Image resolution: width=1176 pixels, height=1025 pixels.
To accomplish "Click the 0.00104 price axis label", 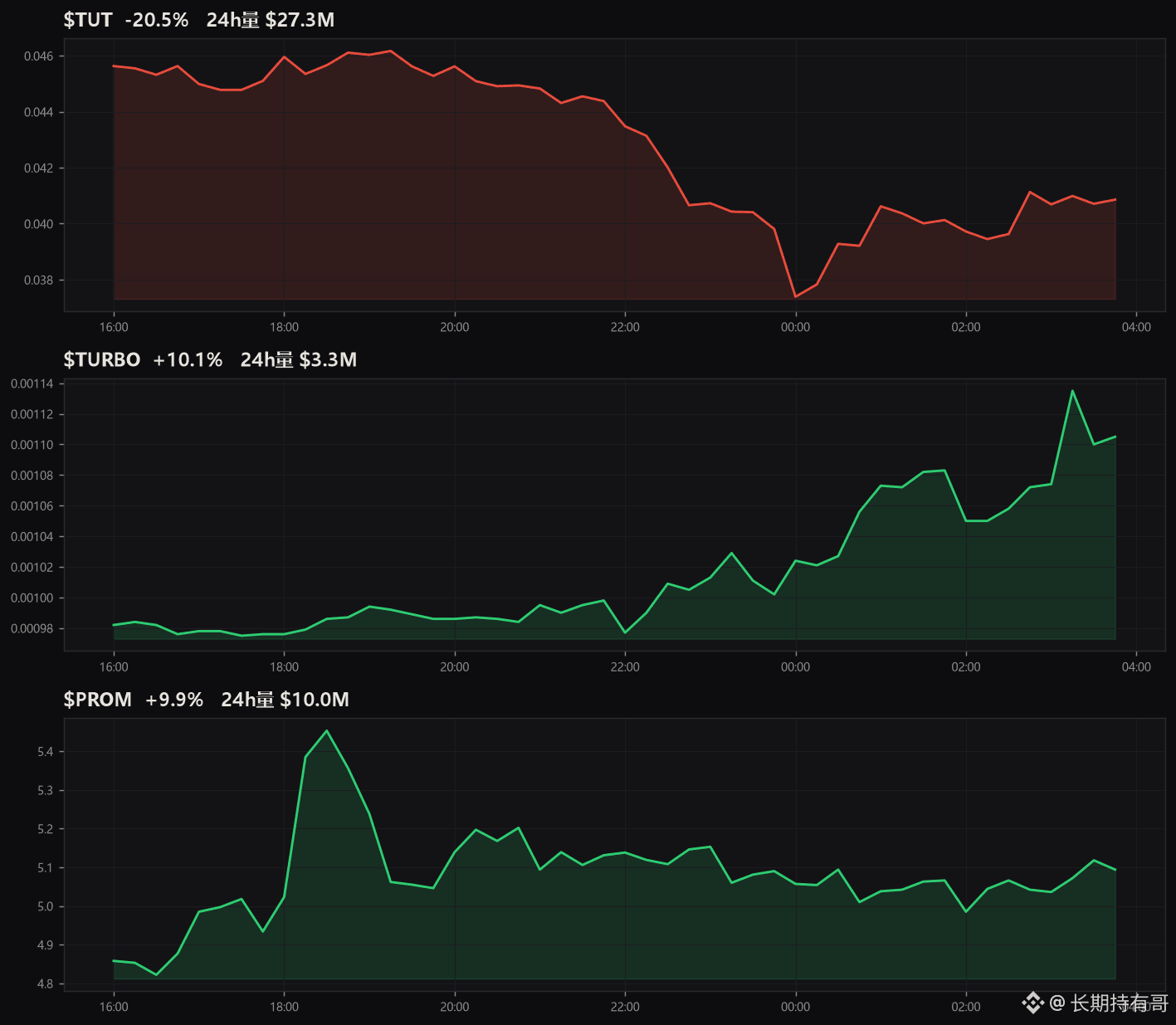I will 32,537.
